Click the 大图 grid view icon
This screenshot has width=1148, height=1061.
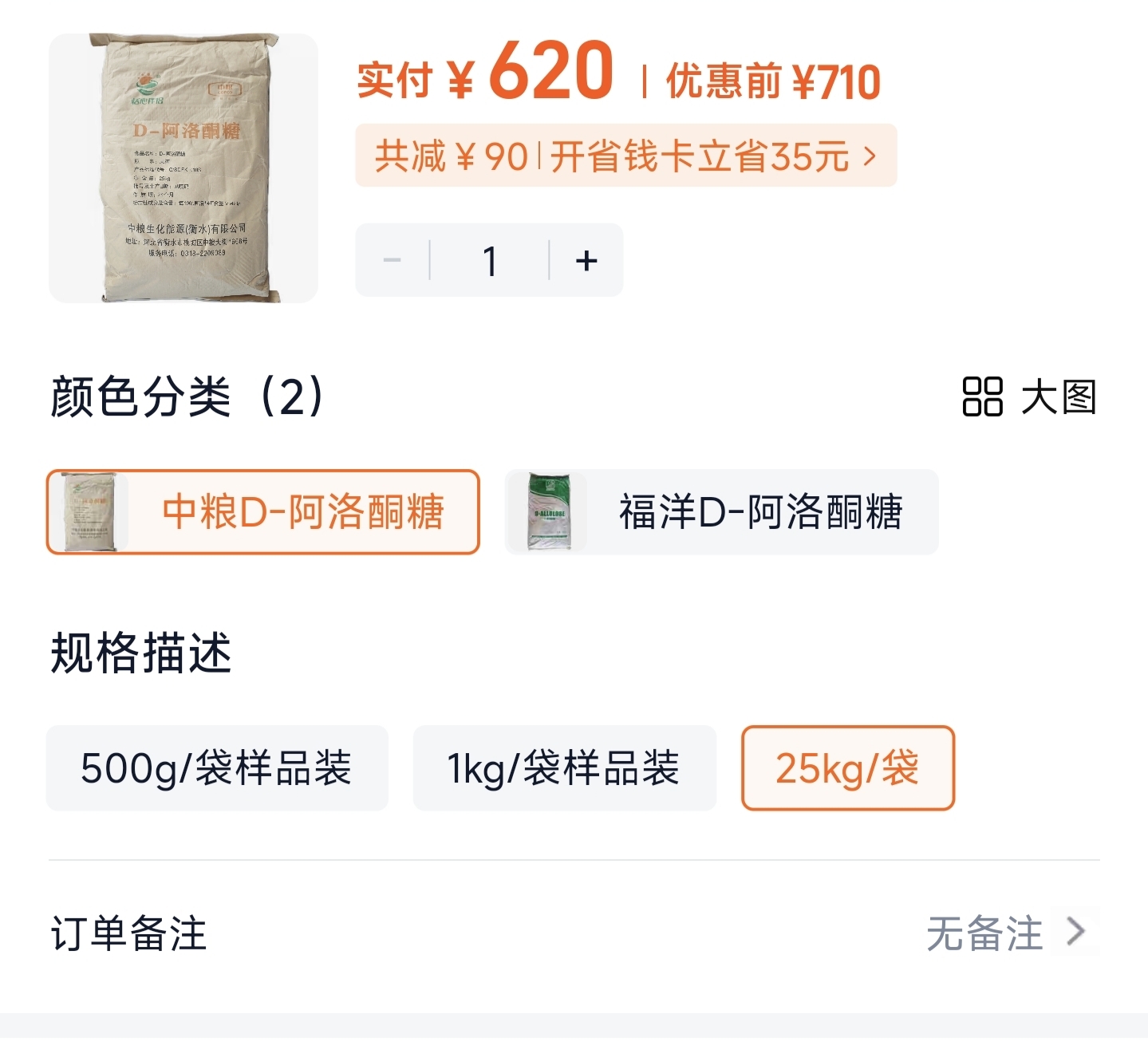point(982,397)
